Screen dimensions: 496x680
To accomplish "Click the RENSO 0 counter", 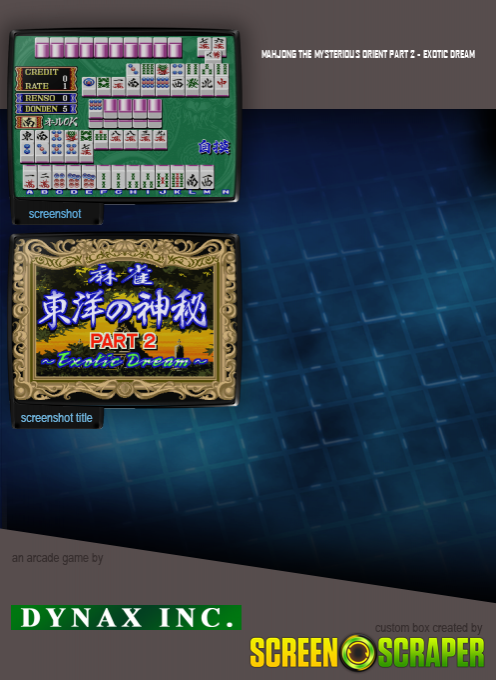I will click(46, 98).
